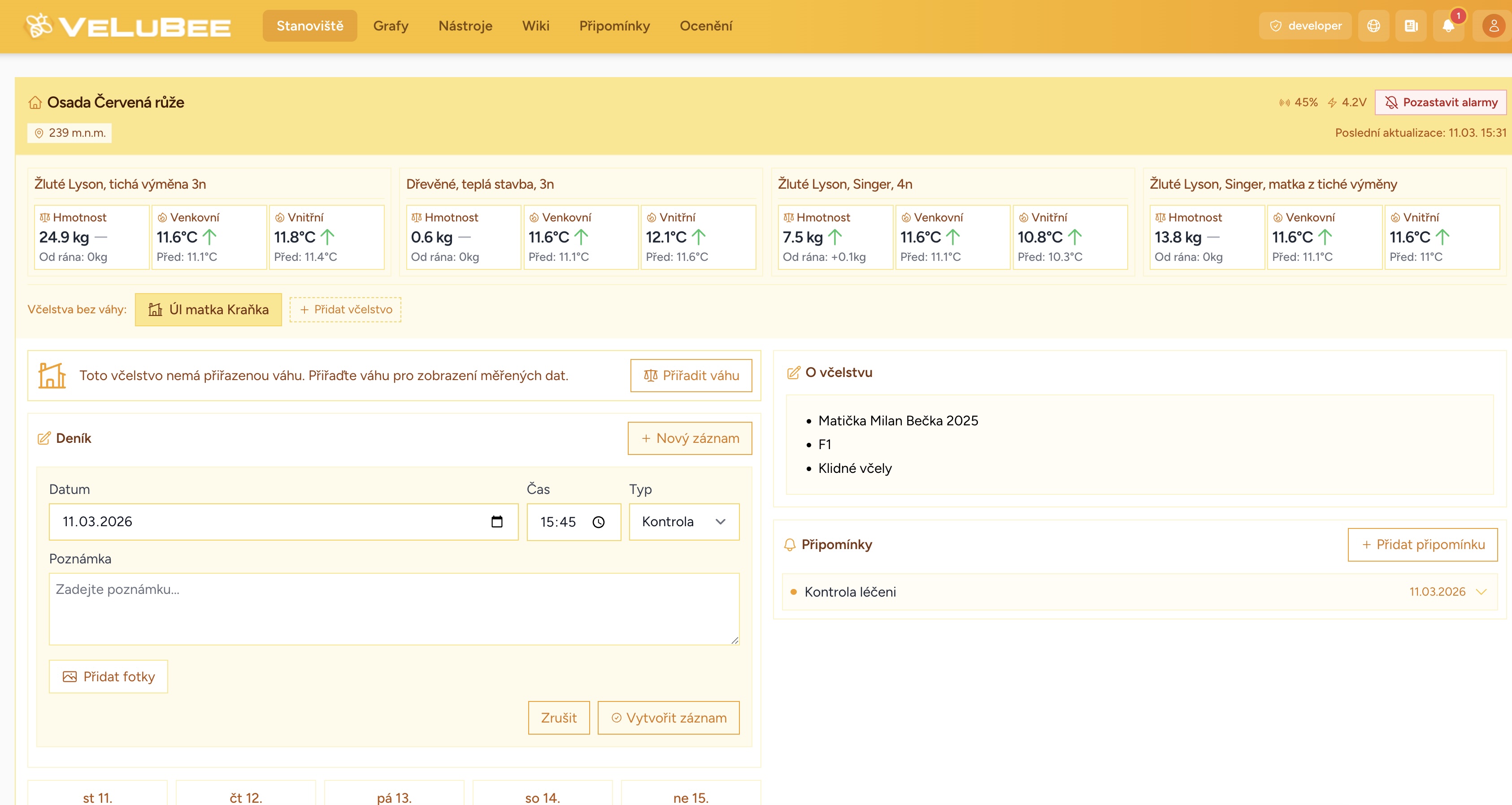Open the Wiki menu item
This screenshot has height=805, width=1512.
click(x=535, y=26)
